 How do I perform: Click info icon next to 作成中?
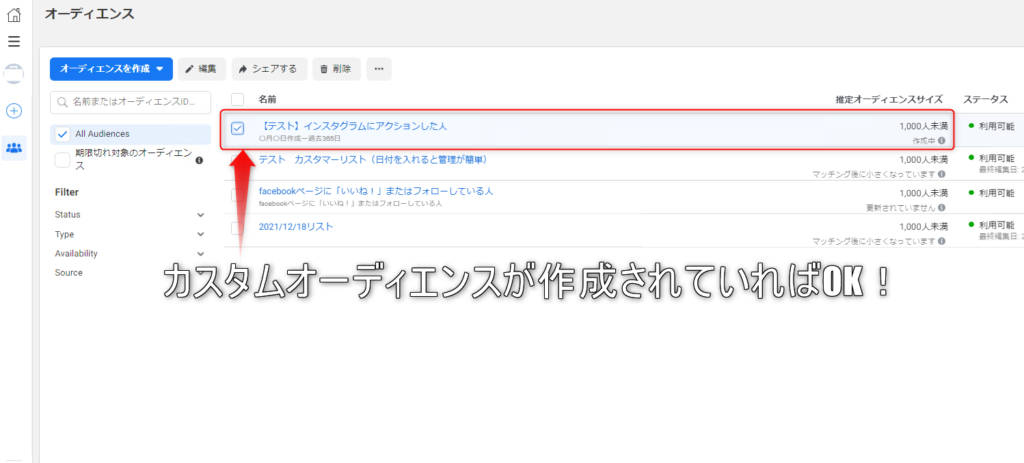942,140
